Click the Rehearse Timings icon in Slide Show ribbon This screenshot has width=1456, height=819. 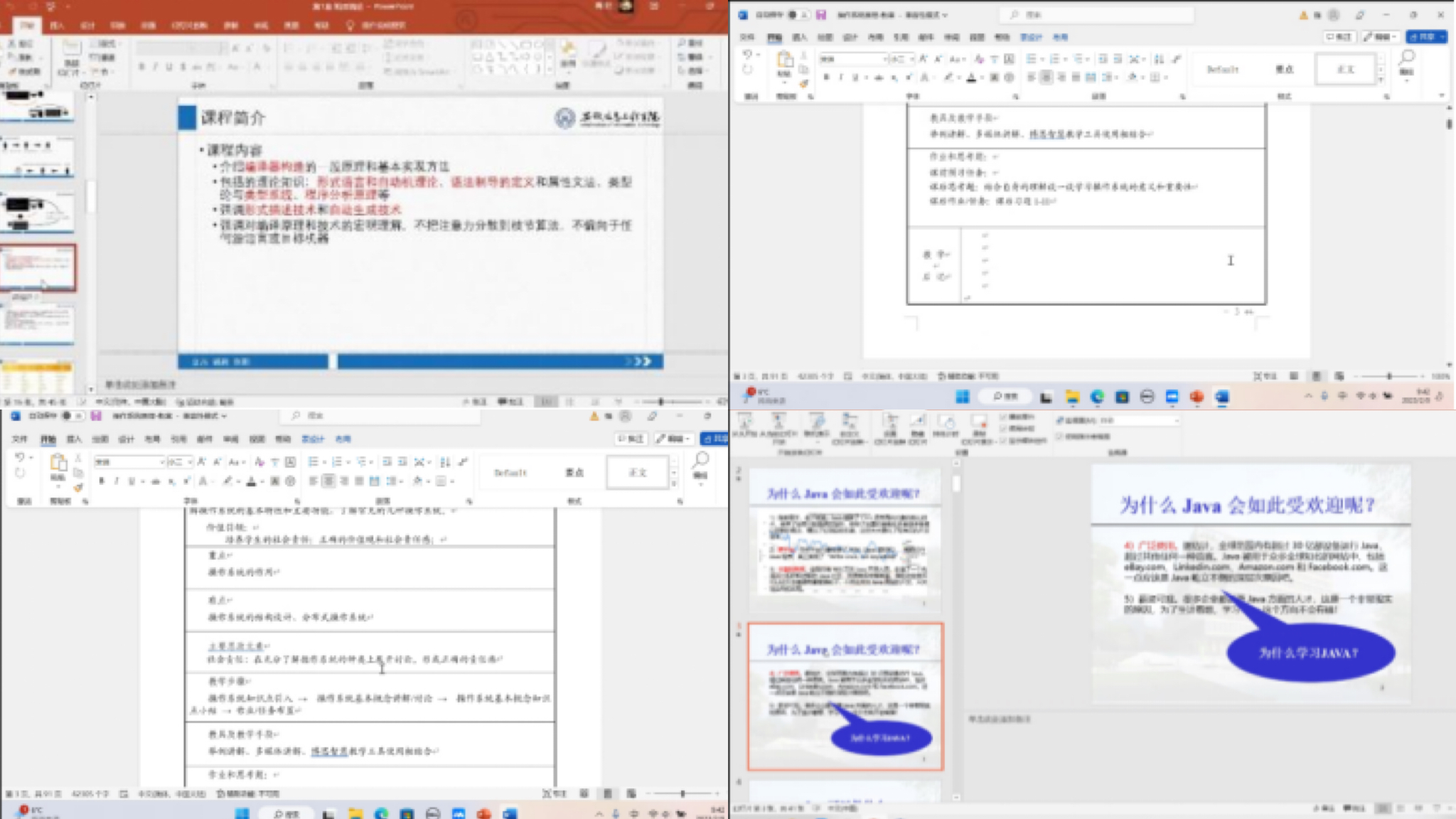[x=948, y=422]
